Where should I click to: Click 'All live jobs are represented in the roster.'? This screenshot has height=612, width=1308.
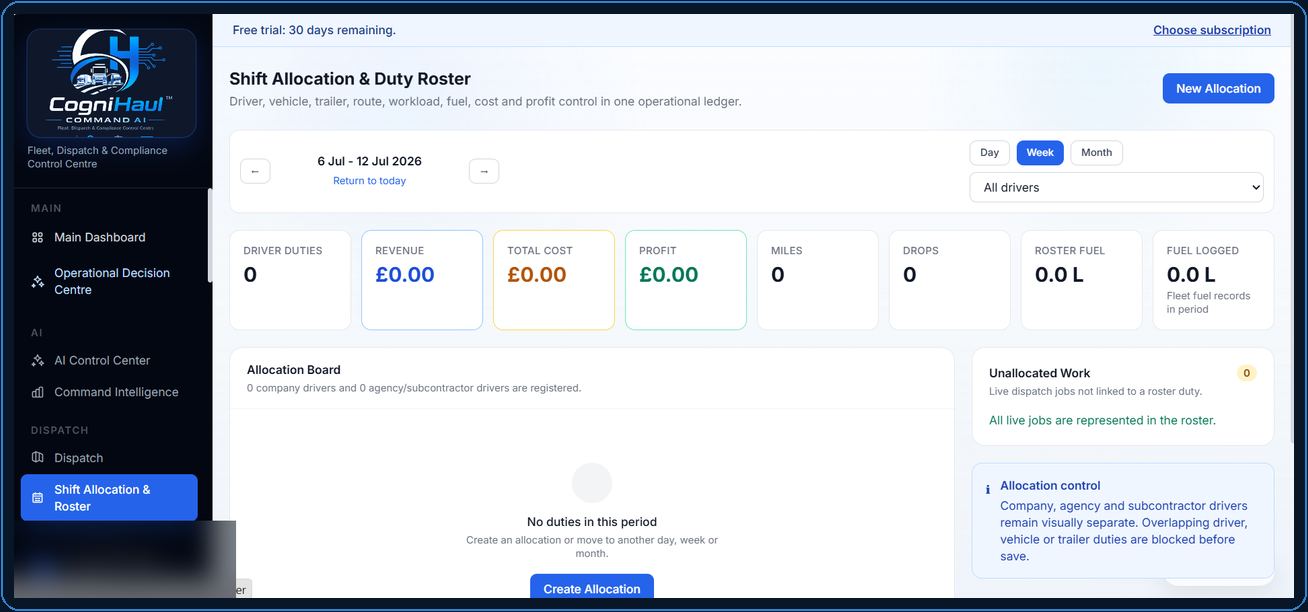[x=1102, y=421]
